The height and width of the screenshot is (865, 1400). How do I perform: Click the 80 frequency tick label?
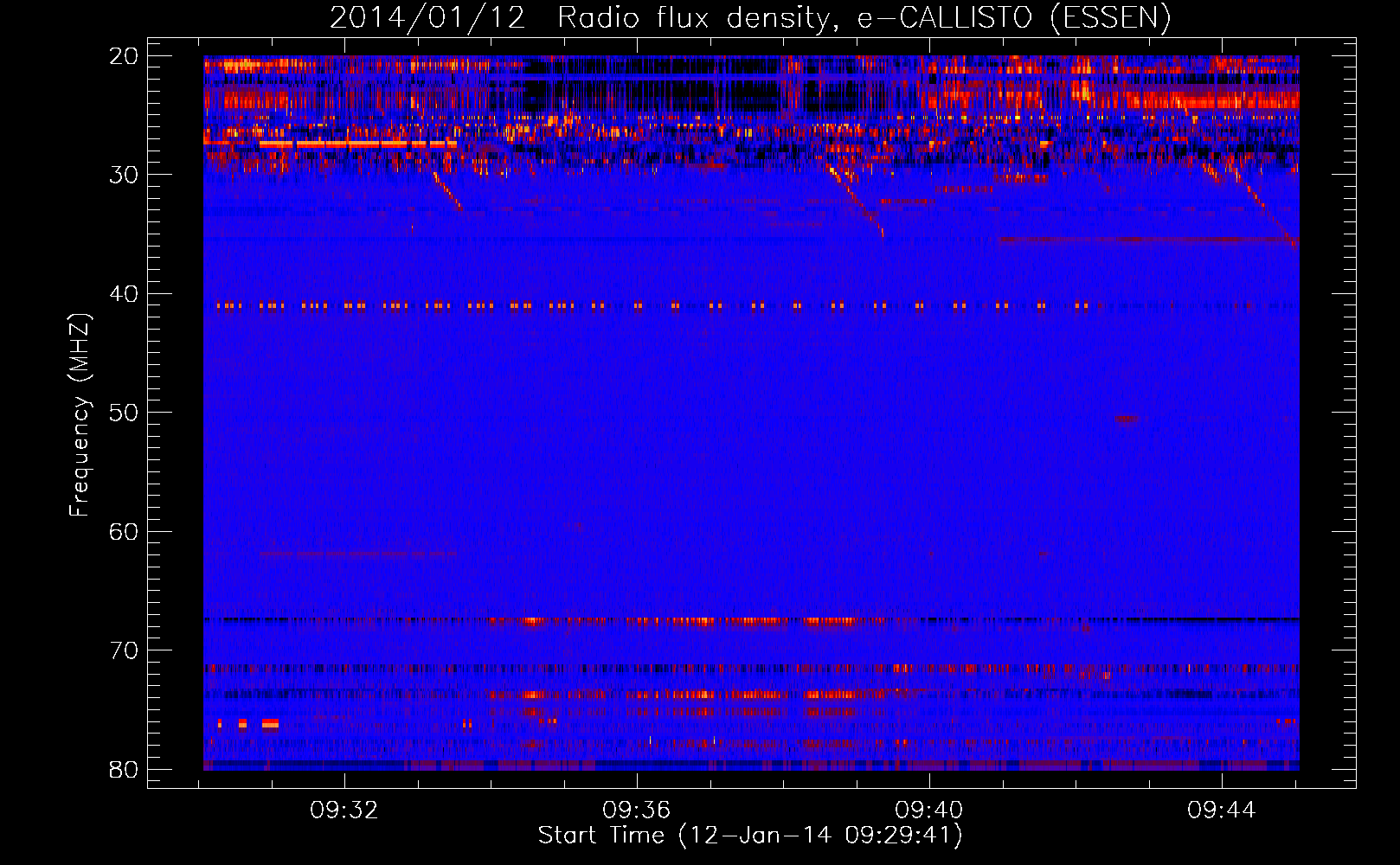(x=124, y=769)
